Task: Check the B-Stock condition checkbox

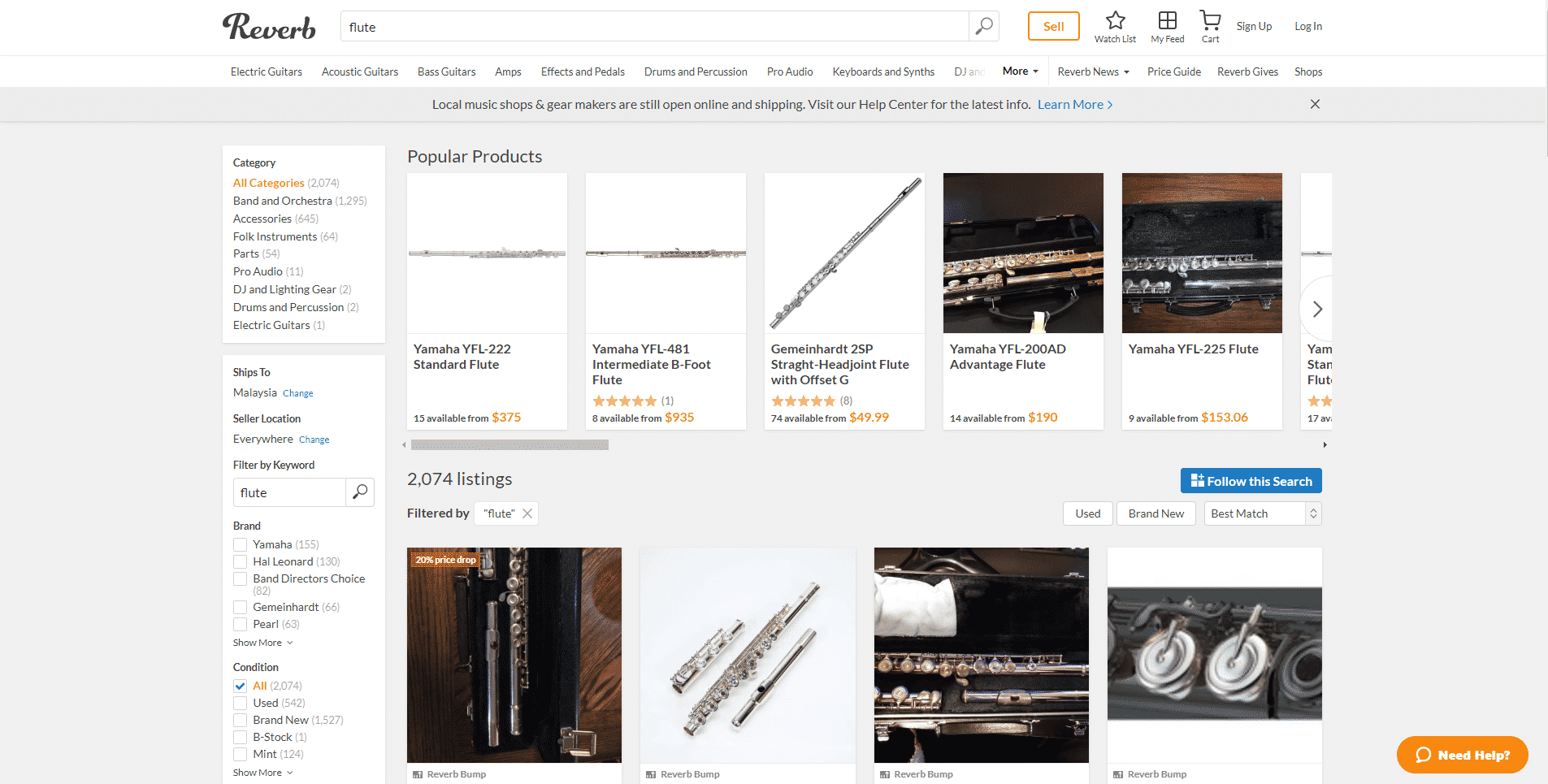Action: tap(240, 737)
